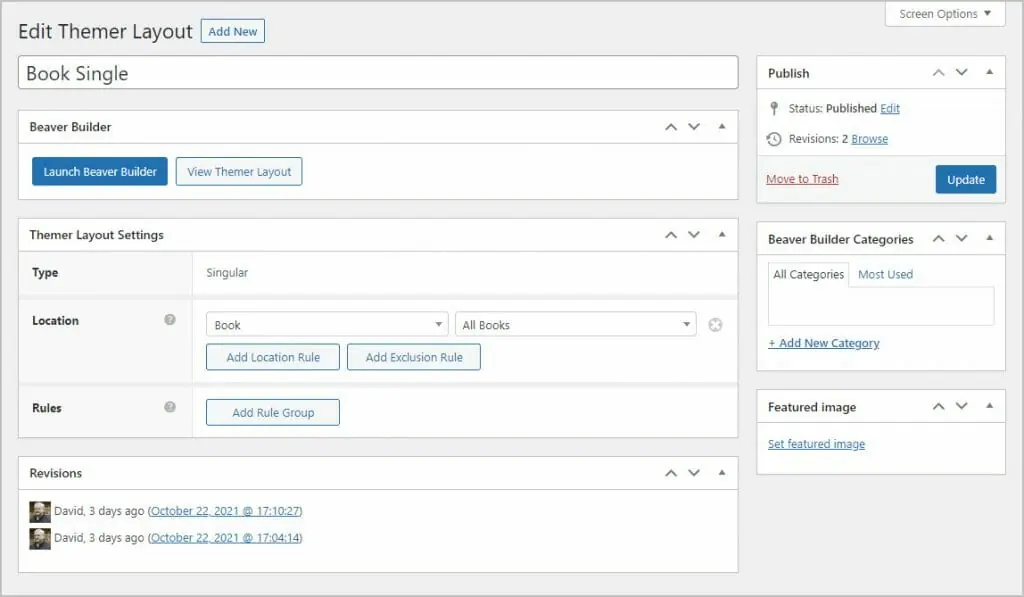Browse revisions link
This screenshot has width=1024, height=597.
coord(869,138)
